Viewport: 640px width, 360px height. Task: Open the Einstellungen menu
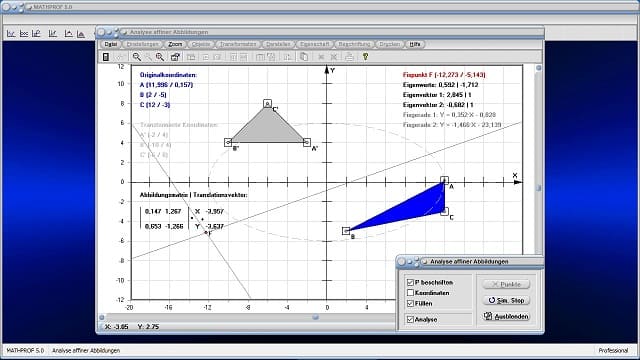tap(142, 44)
